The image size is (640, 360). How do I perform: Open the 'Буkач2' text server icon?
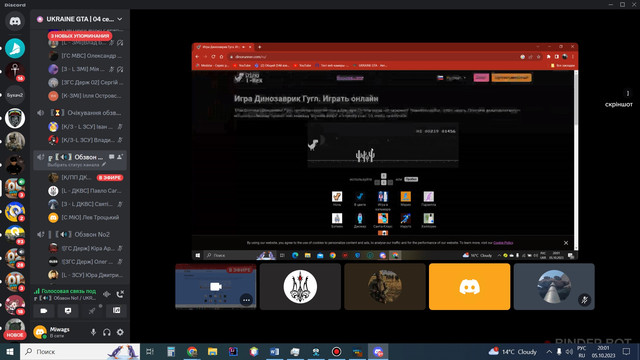[x=15, y=95]
